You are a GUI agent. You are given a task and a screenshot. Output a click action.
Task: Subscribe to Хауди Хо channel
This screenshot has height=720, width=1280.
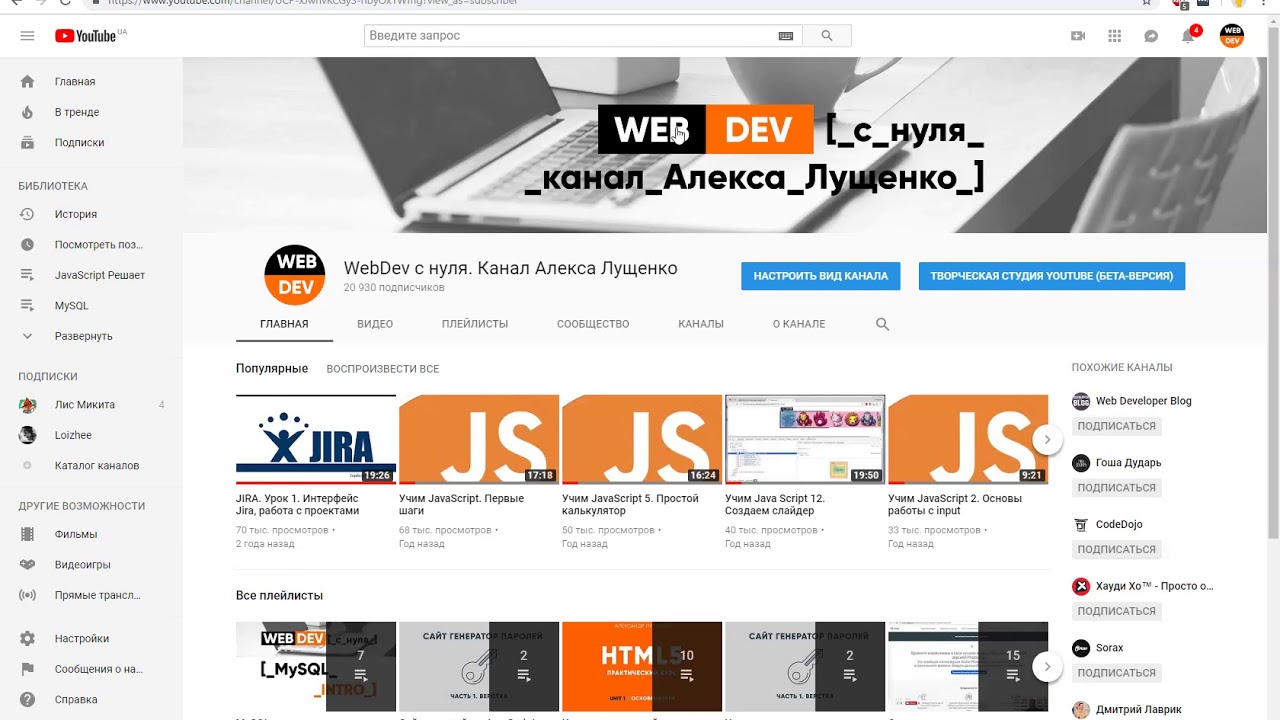pos(1116,611)
